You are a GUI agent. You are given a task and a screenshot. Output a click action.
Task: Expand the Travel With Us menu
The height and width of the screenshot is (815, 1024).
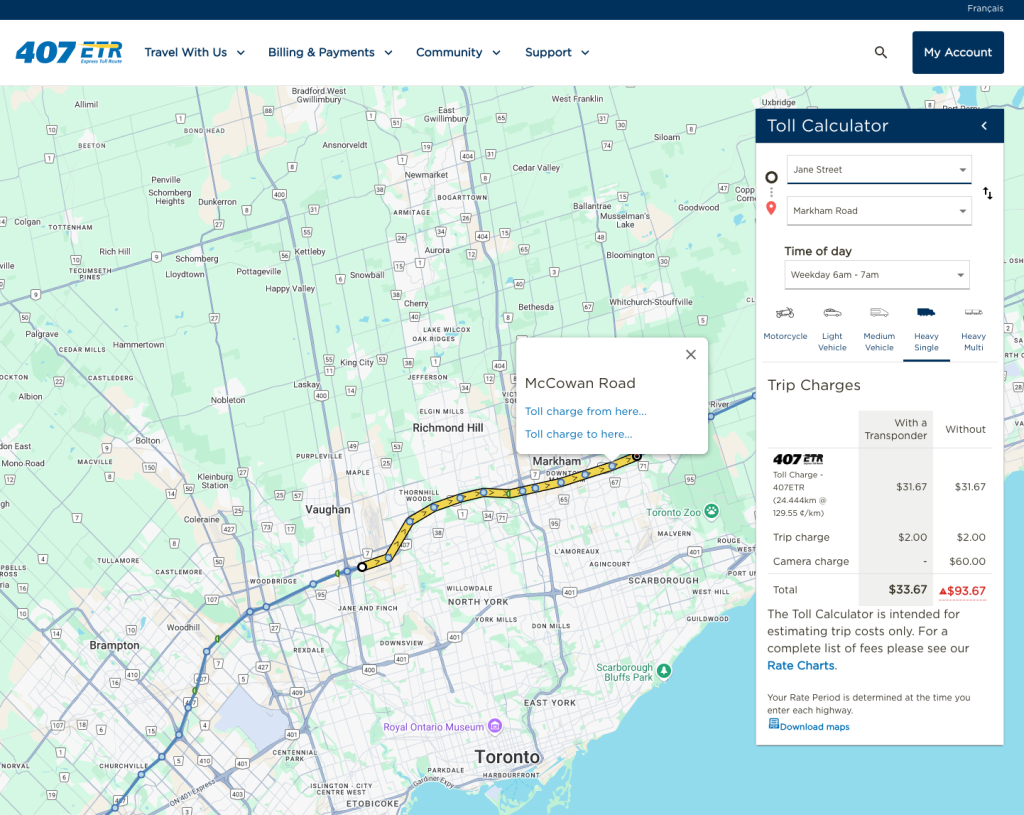195,52
